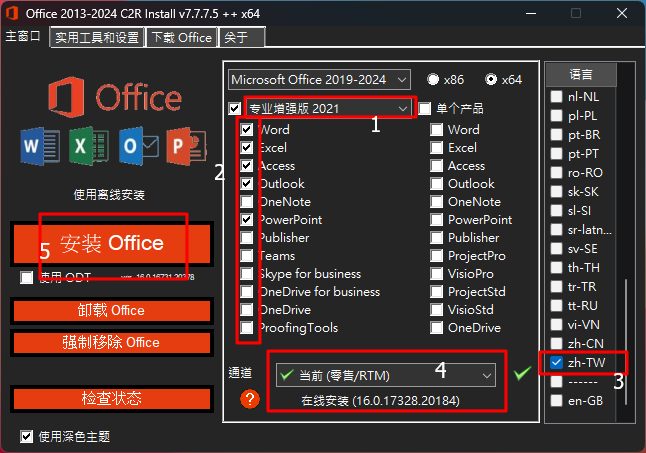Check single product OneDrive checkbox
Image resolution: width=646 pixels, height=453 pixels.
[436, 328]
